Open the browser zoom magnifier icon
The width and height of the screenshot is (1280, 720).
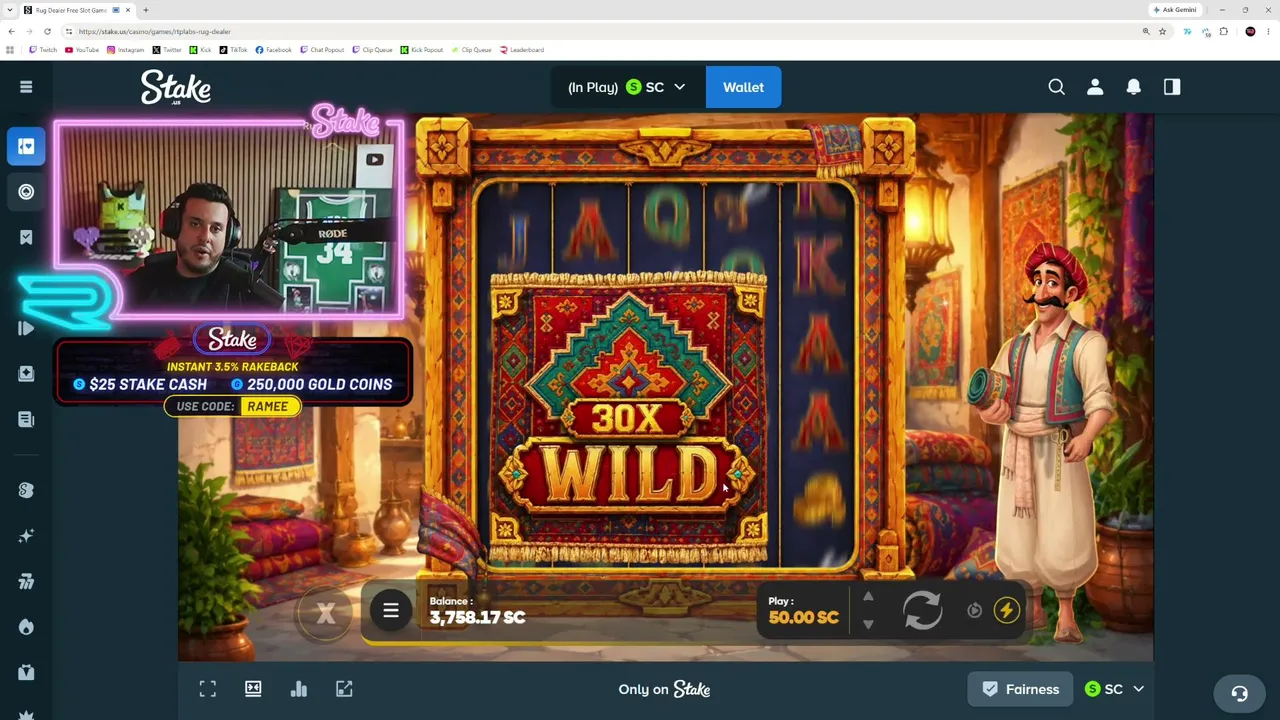[1146, 31]
